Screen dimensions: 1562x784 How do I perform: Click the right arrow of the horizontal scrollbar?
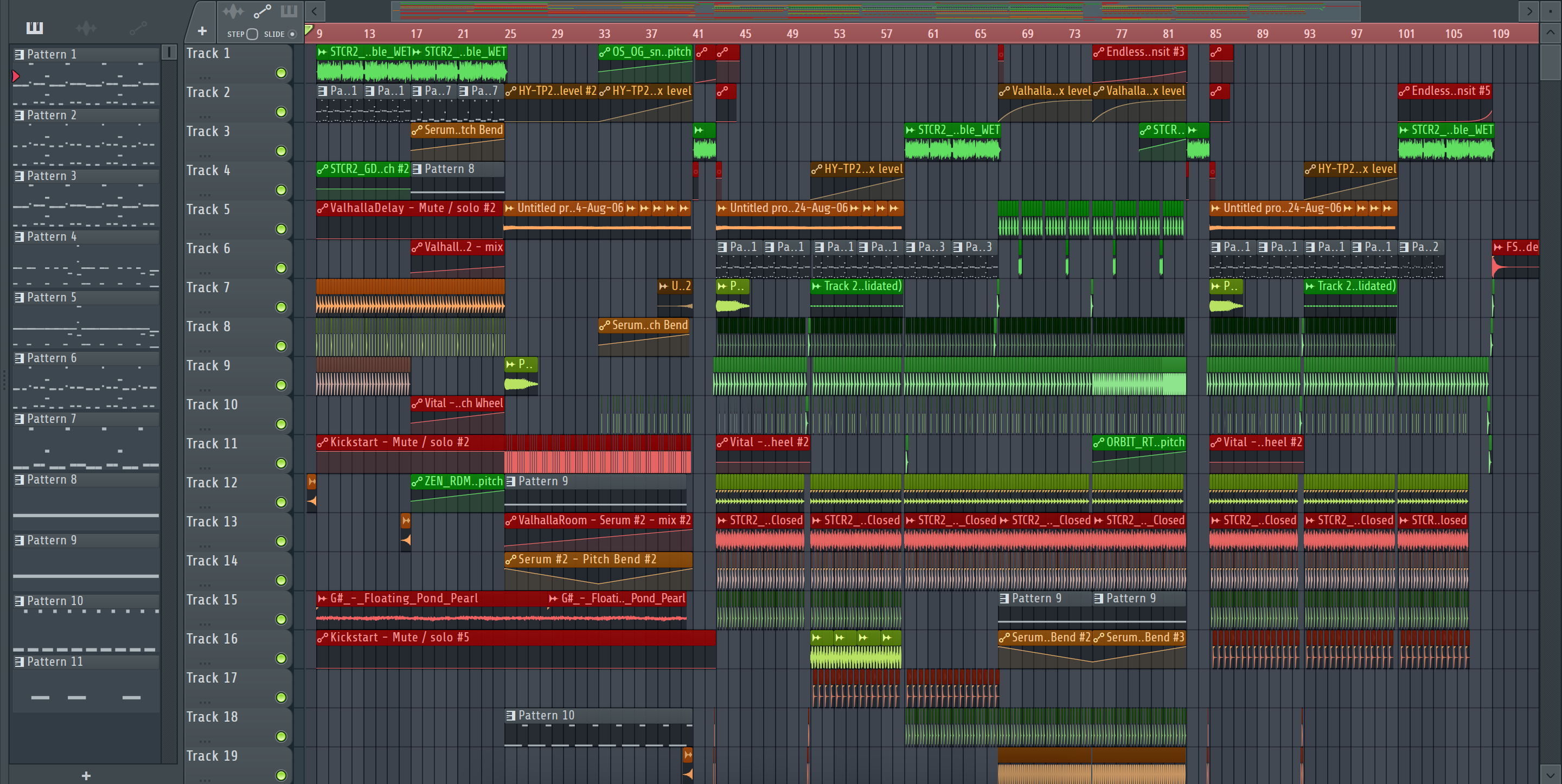[1529, 10]
